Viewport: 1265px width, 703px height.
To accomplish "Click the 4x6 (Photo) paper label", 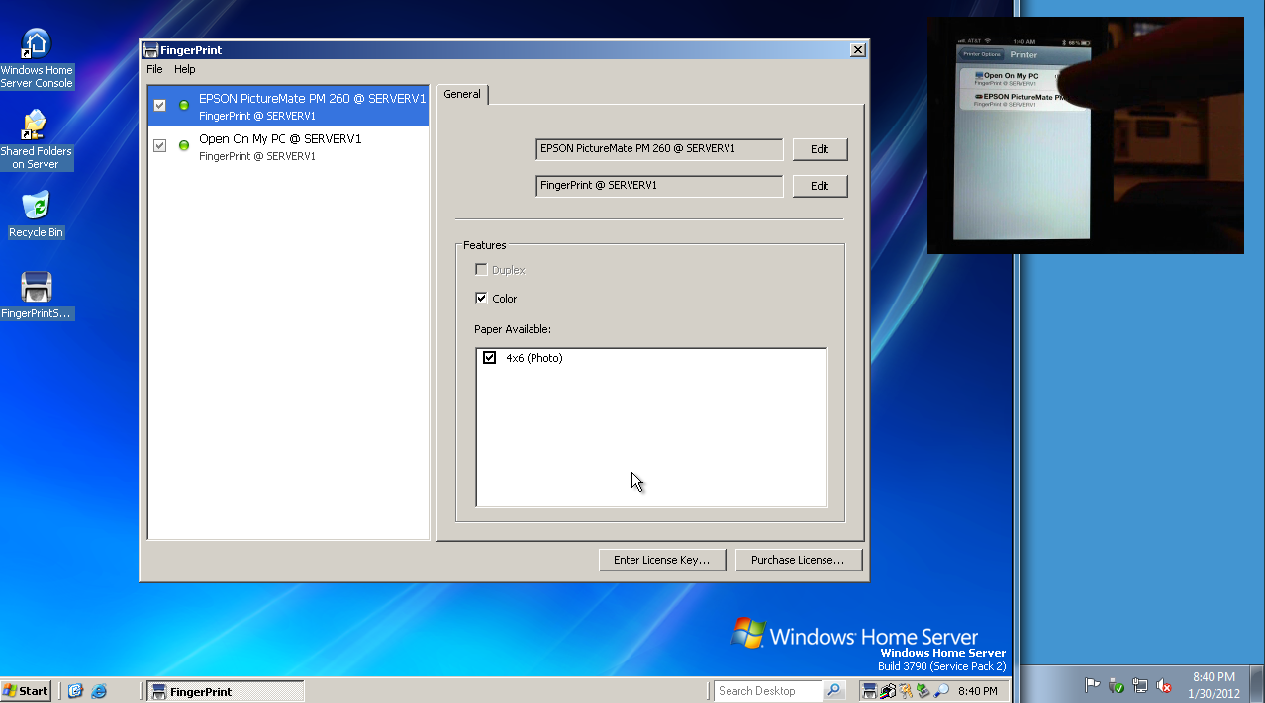I will [x=534, y=358].
